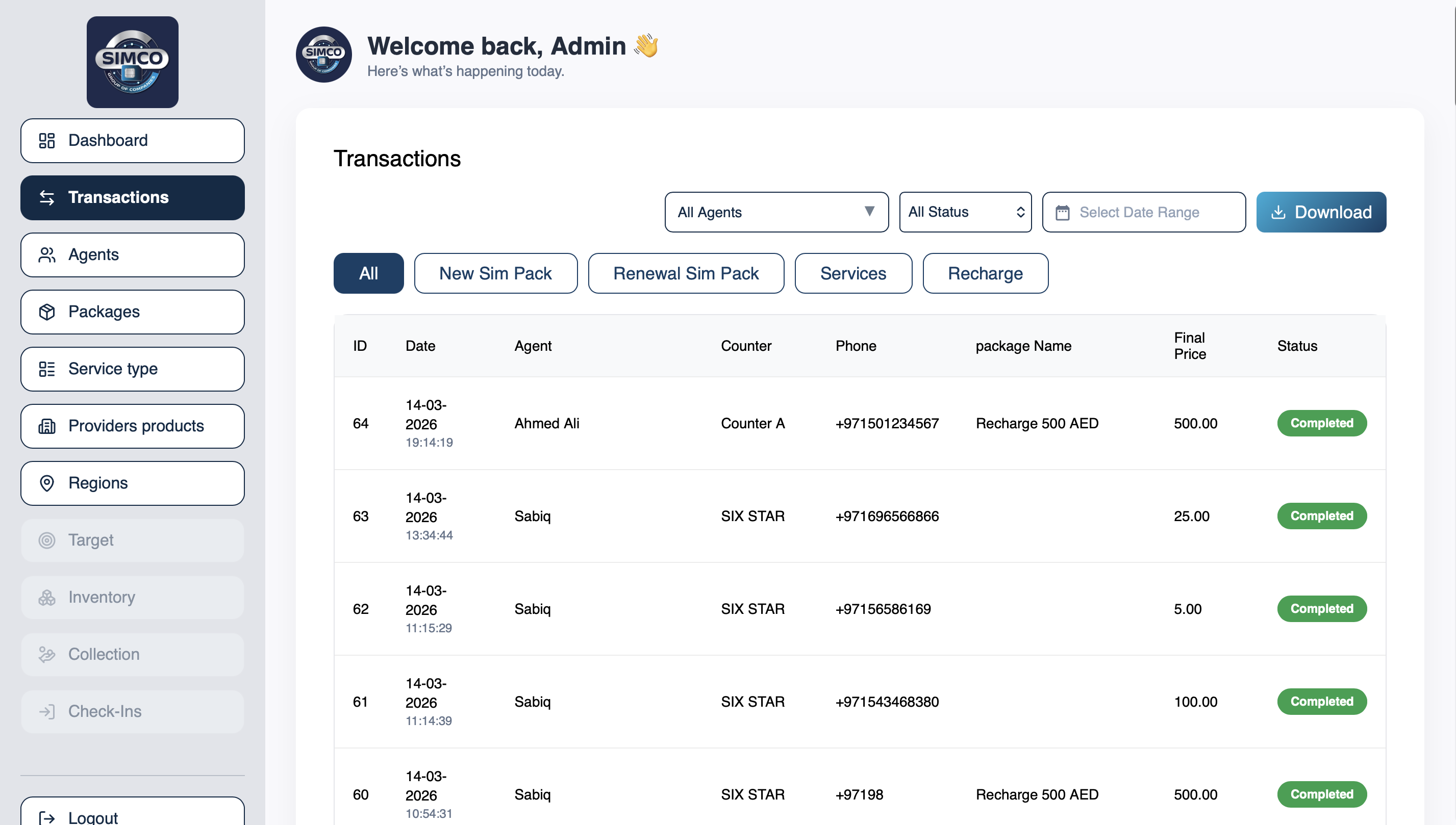The image size is (1456, 825).
Task: Open the All Agents dropdown
Action: [x=776, y=212]
